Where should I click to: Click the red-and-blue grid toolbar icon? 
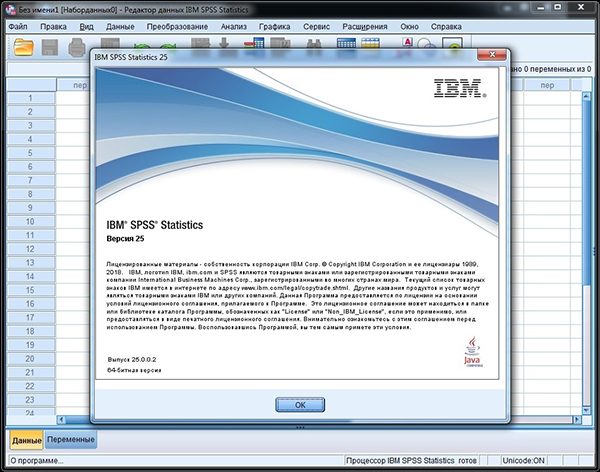[254, 43]
